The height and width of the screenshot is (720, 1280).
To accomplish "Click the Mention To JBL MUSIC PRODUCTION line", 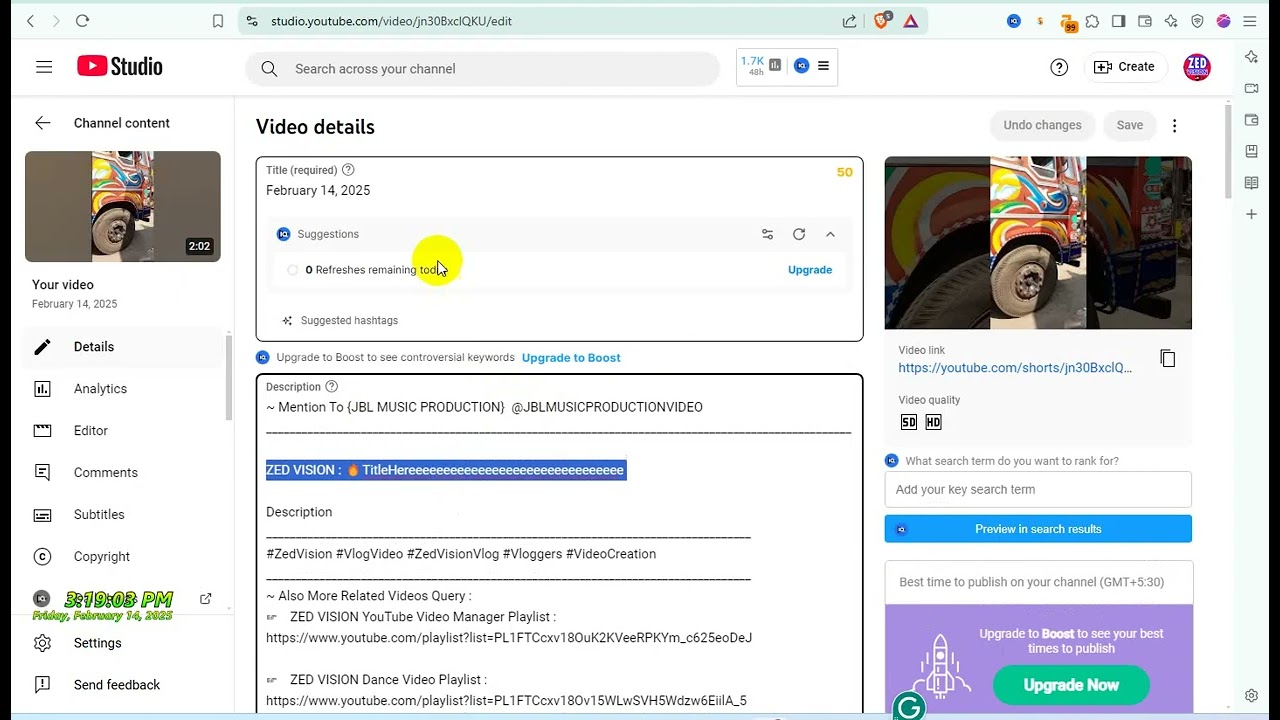I will pyautogui.click(x=484, y=408).
